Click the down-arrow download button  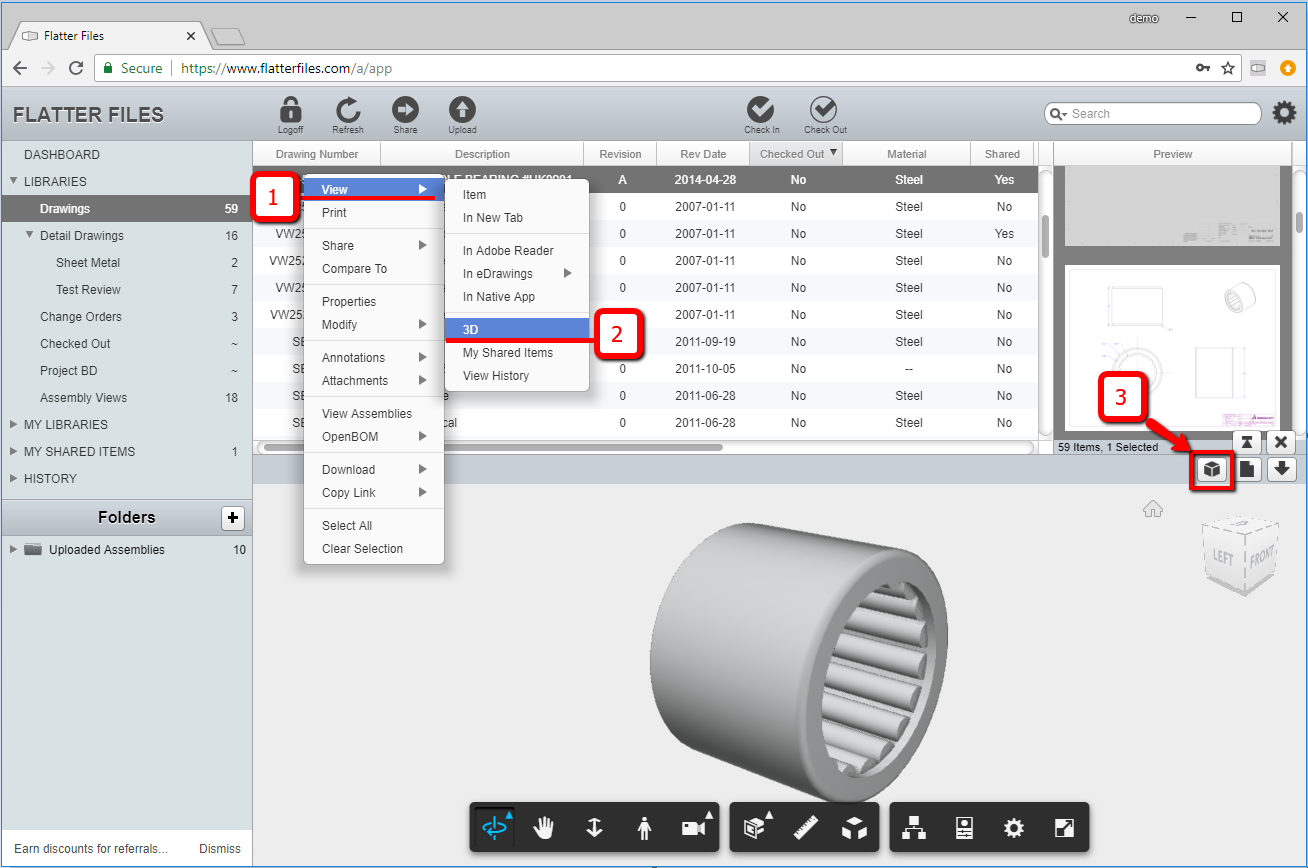[x=1282, y=469]
